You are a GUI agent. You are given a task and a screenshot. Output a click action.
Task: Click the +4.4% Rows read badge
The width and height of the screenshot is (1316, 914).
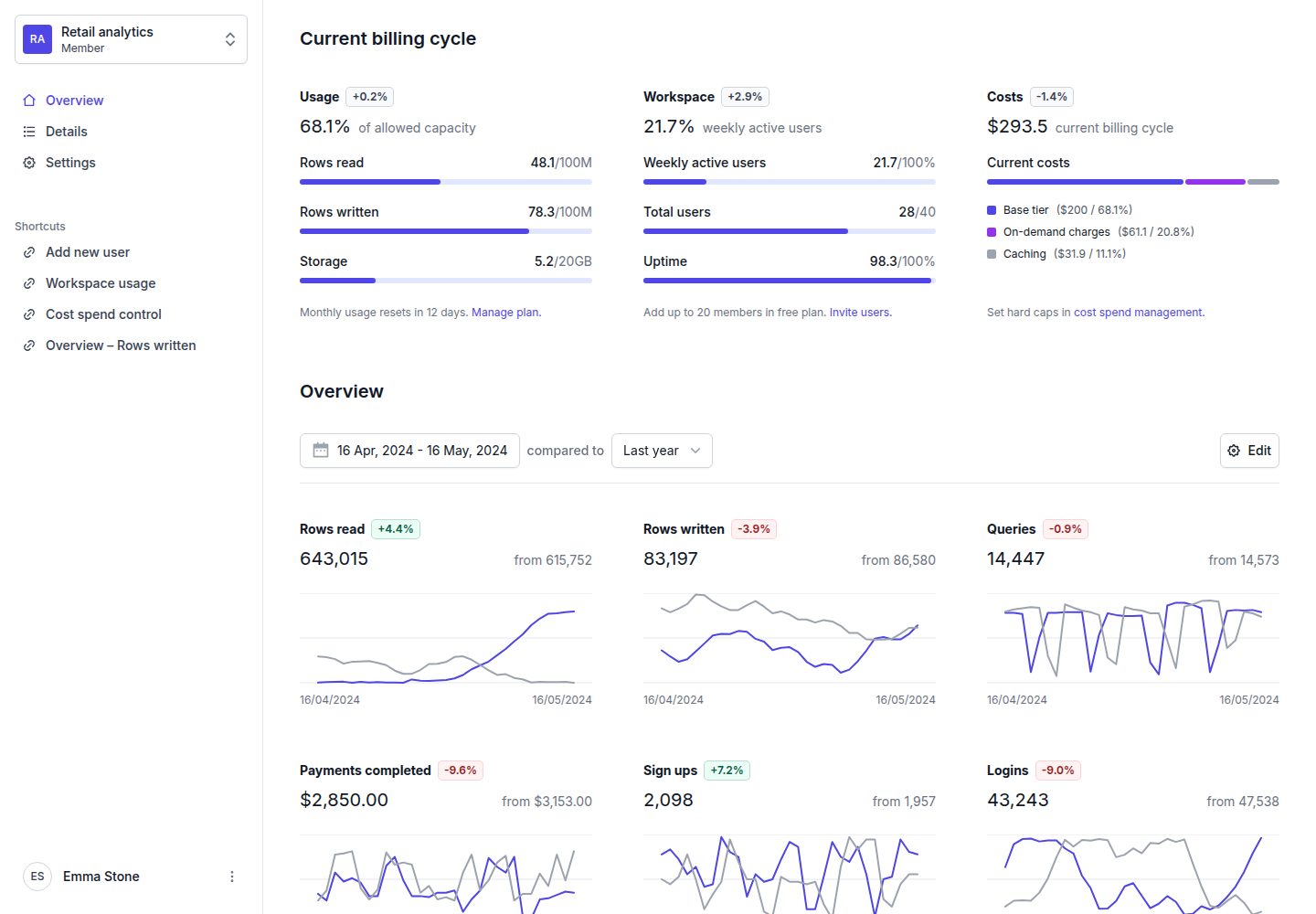click(396, 529)
